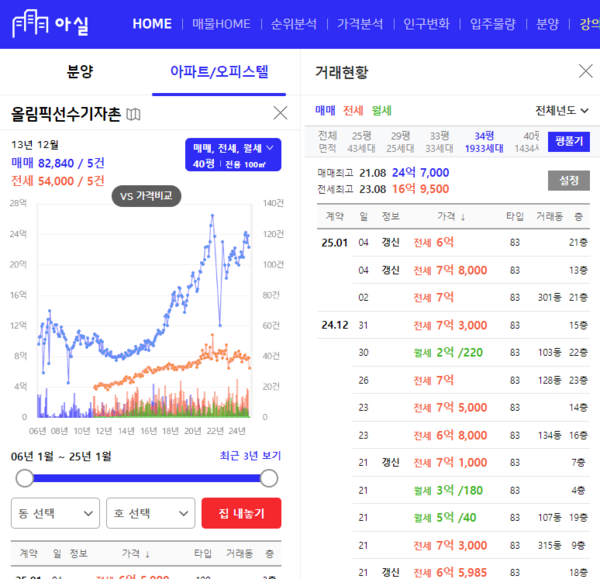Select the 전세 7억 5,000 row

[471, 408]
